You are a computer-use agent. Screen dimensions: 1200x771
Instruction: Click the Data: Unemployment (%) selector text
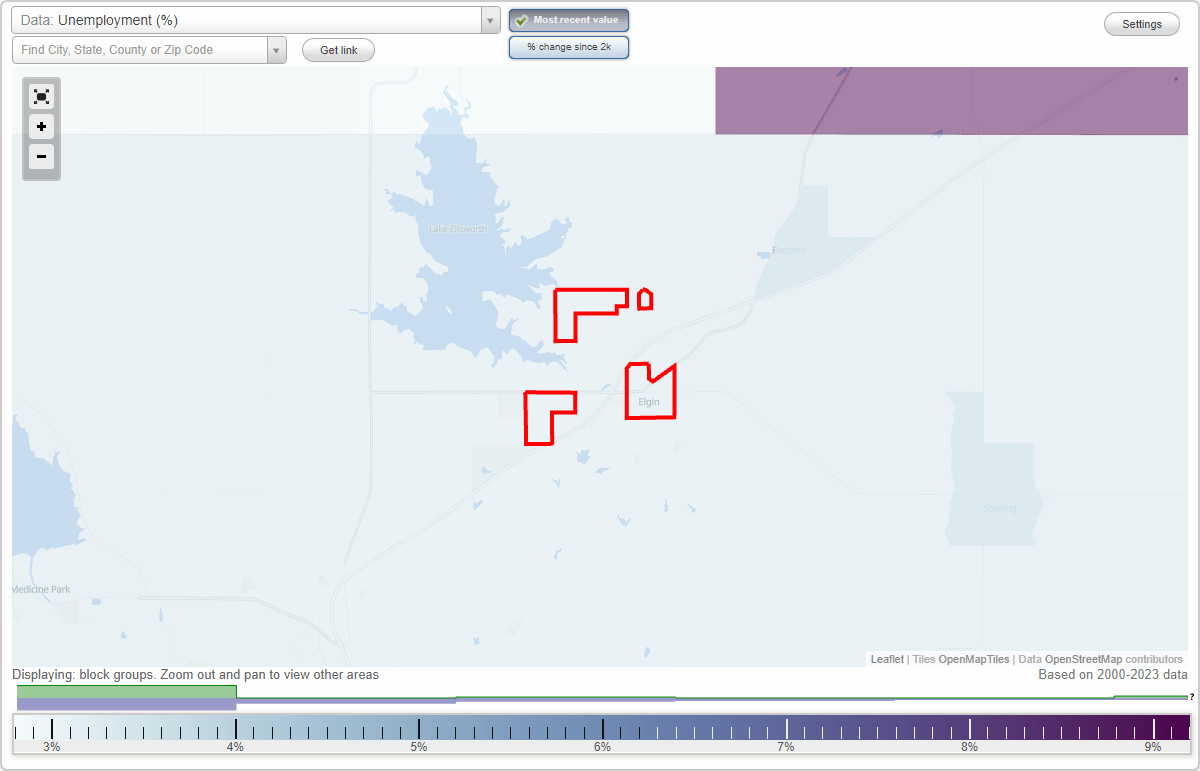[x=99, y=20]
